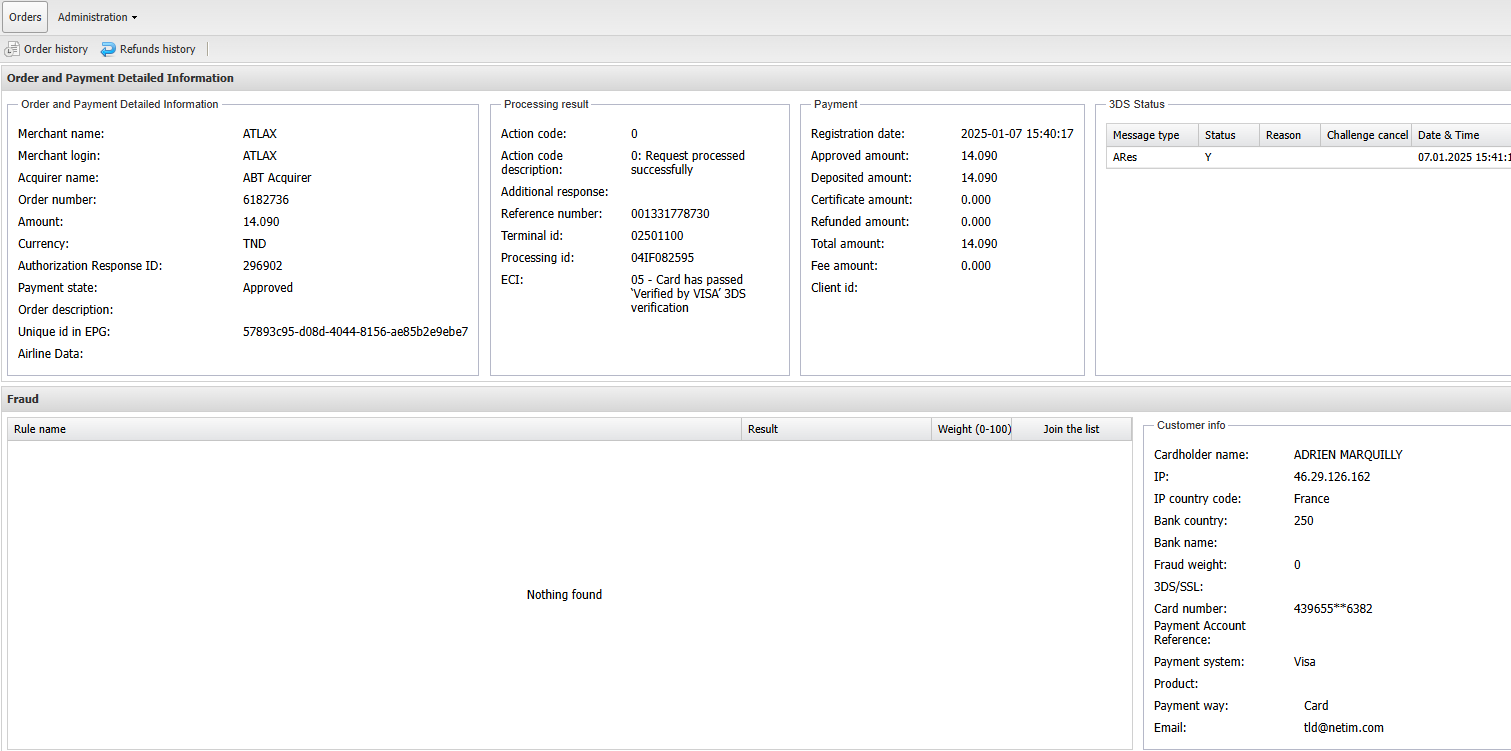The image size is (1511, 751).
Task: Click the Challenge cancel column header
Action: [x=1366, y=135]
